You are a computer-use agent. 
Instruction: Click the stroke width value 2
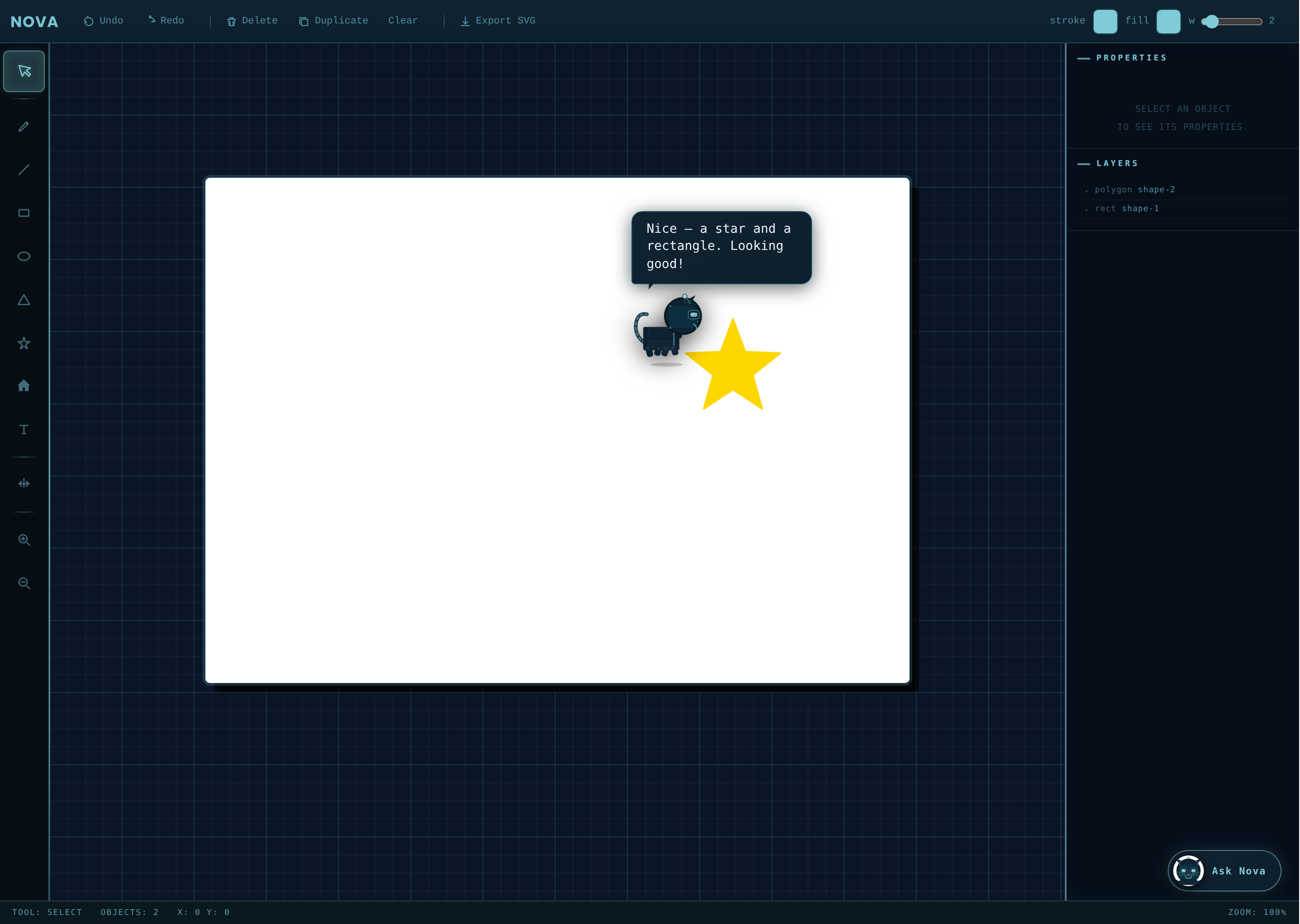click(1272, 20)
